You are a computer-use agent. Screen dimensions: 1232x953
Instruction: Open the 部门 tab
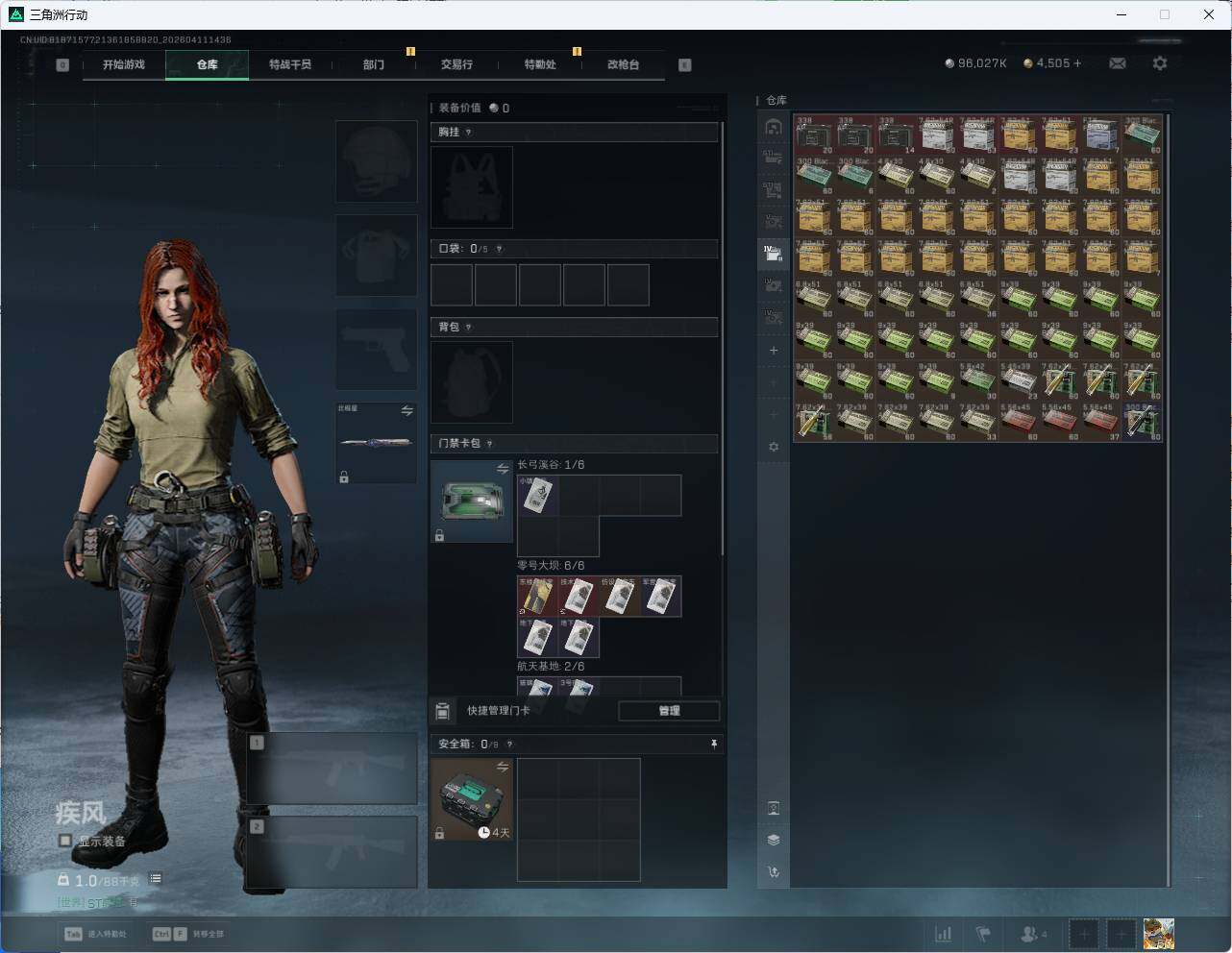click(x=374, y=64)
